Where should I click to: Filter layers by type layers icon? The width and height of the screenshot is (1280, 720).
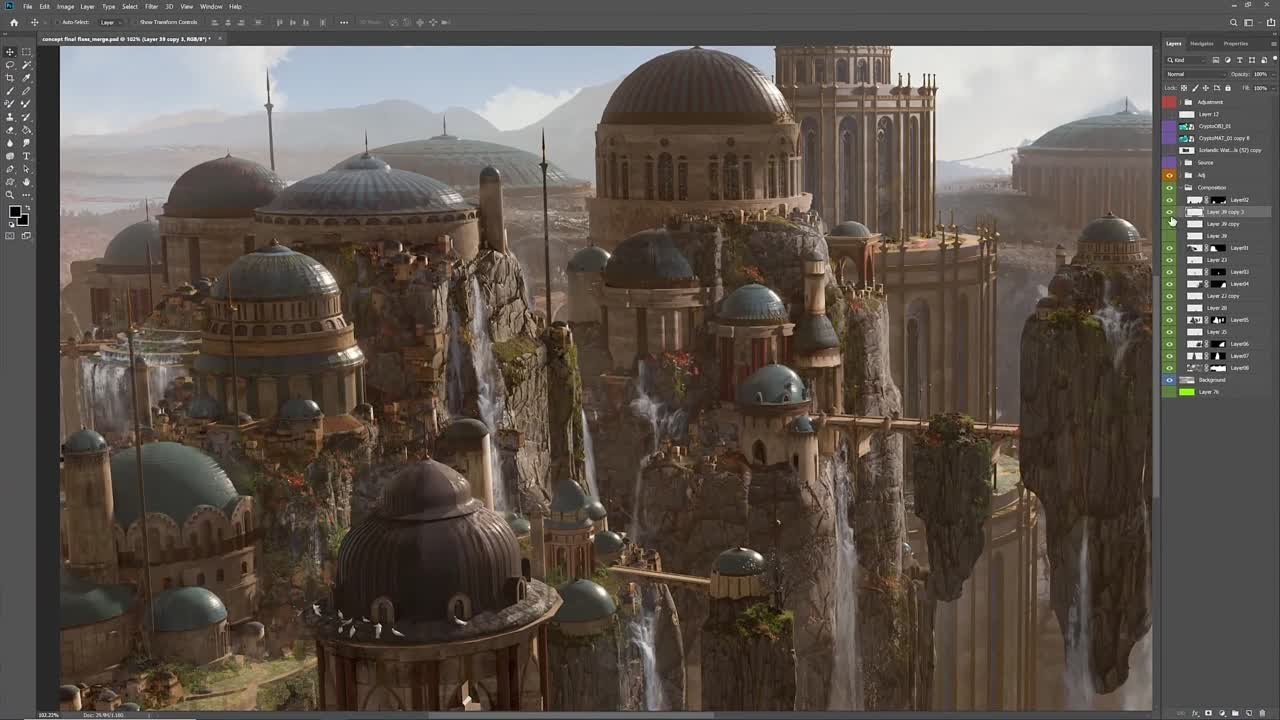pos(1240,60)
